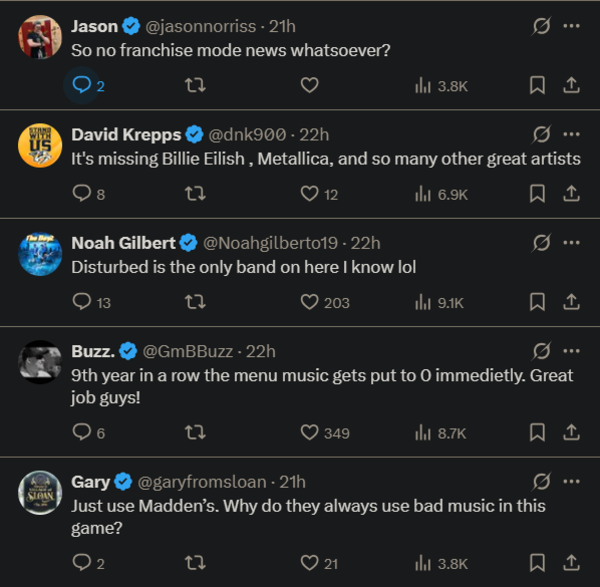Viewport: 600px width, 587px height.
Task: Reply to Buzz's tweet
Action: [x=82, y=432]
